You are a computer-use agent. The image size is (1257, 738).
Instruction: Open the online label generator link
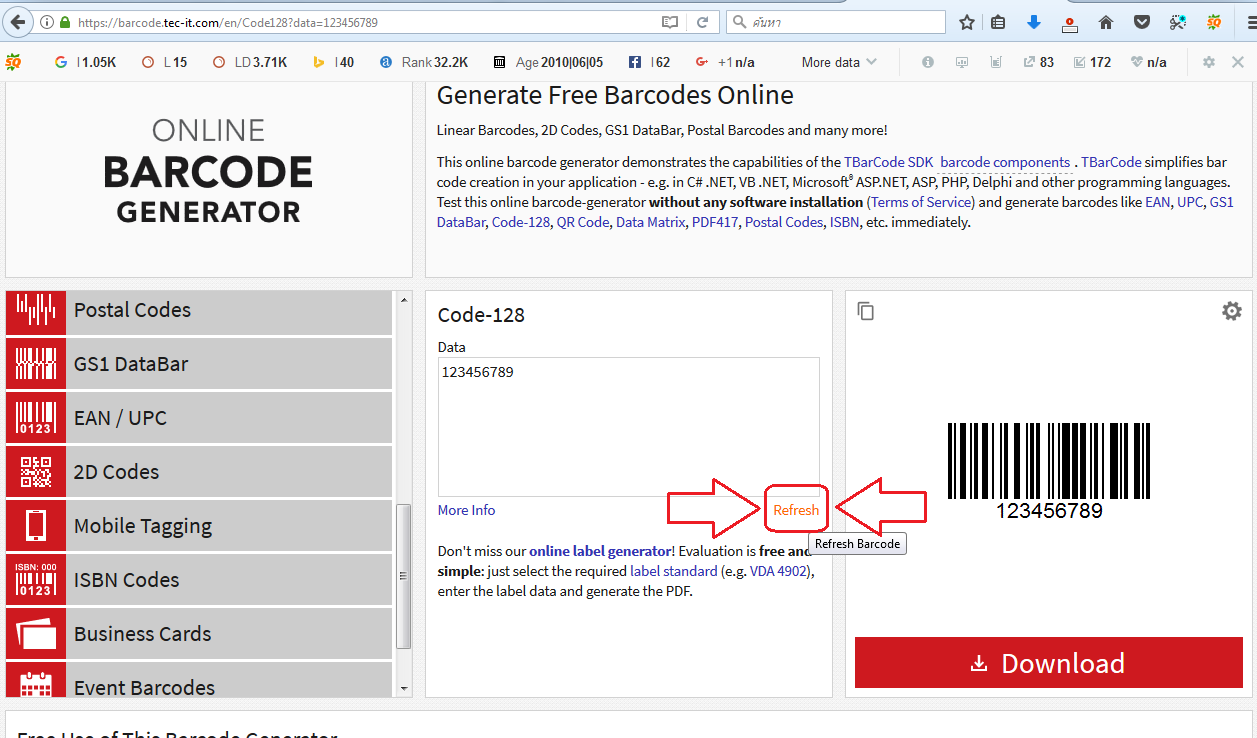(600, 551)
